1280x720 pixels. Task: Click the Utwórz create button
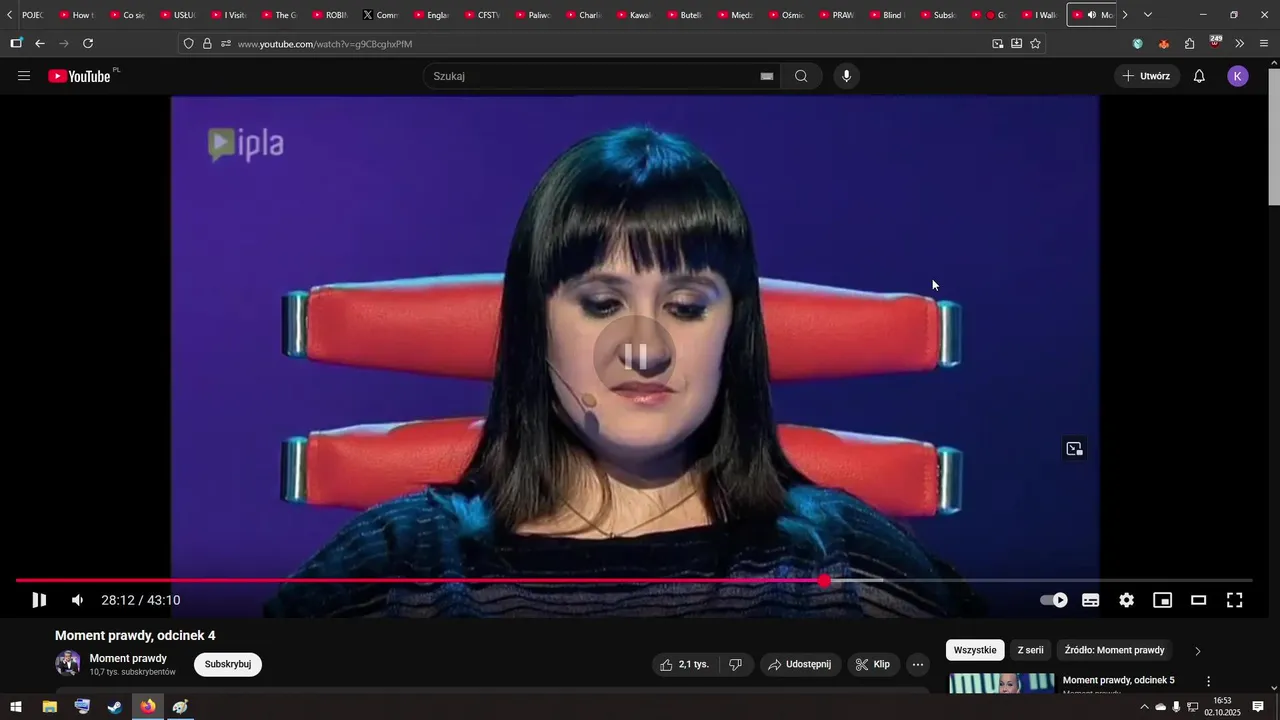[x=1147, y=76]
